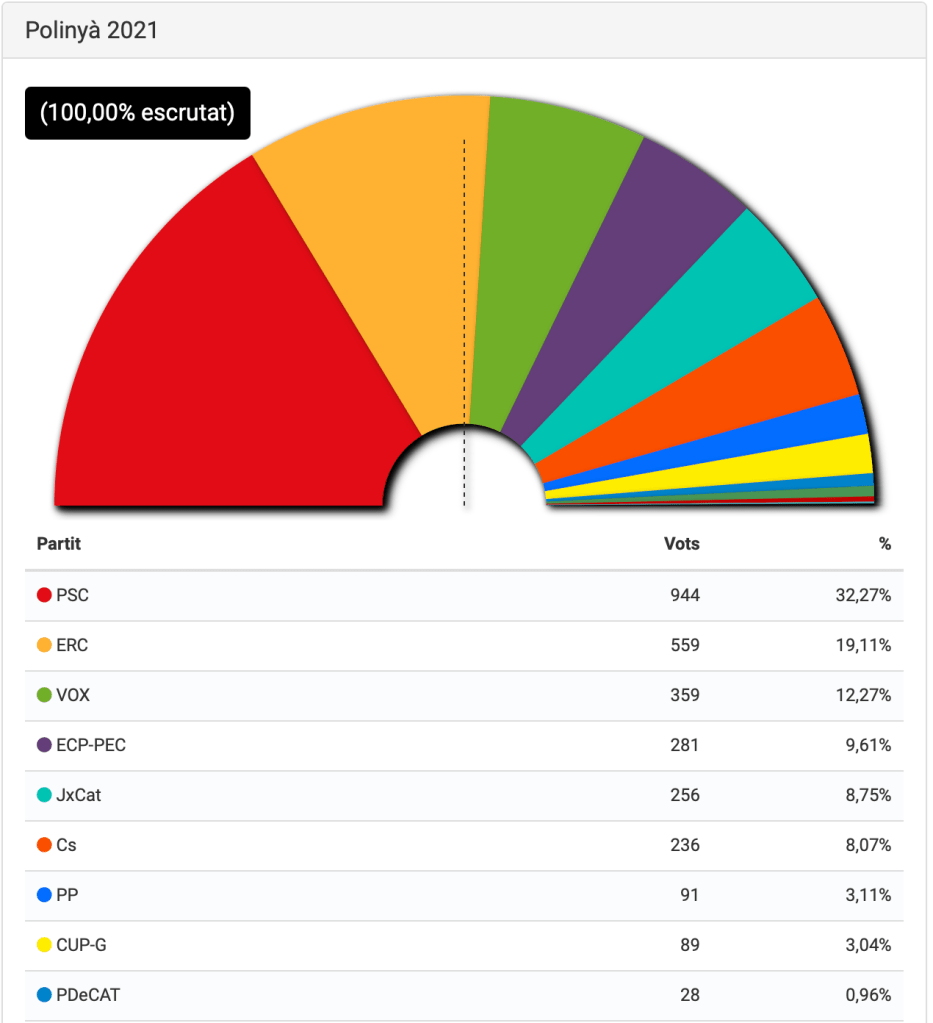Click the PDeCAT color dot

[44, 996]
